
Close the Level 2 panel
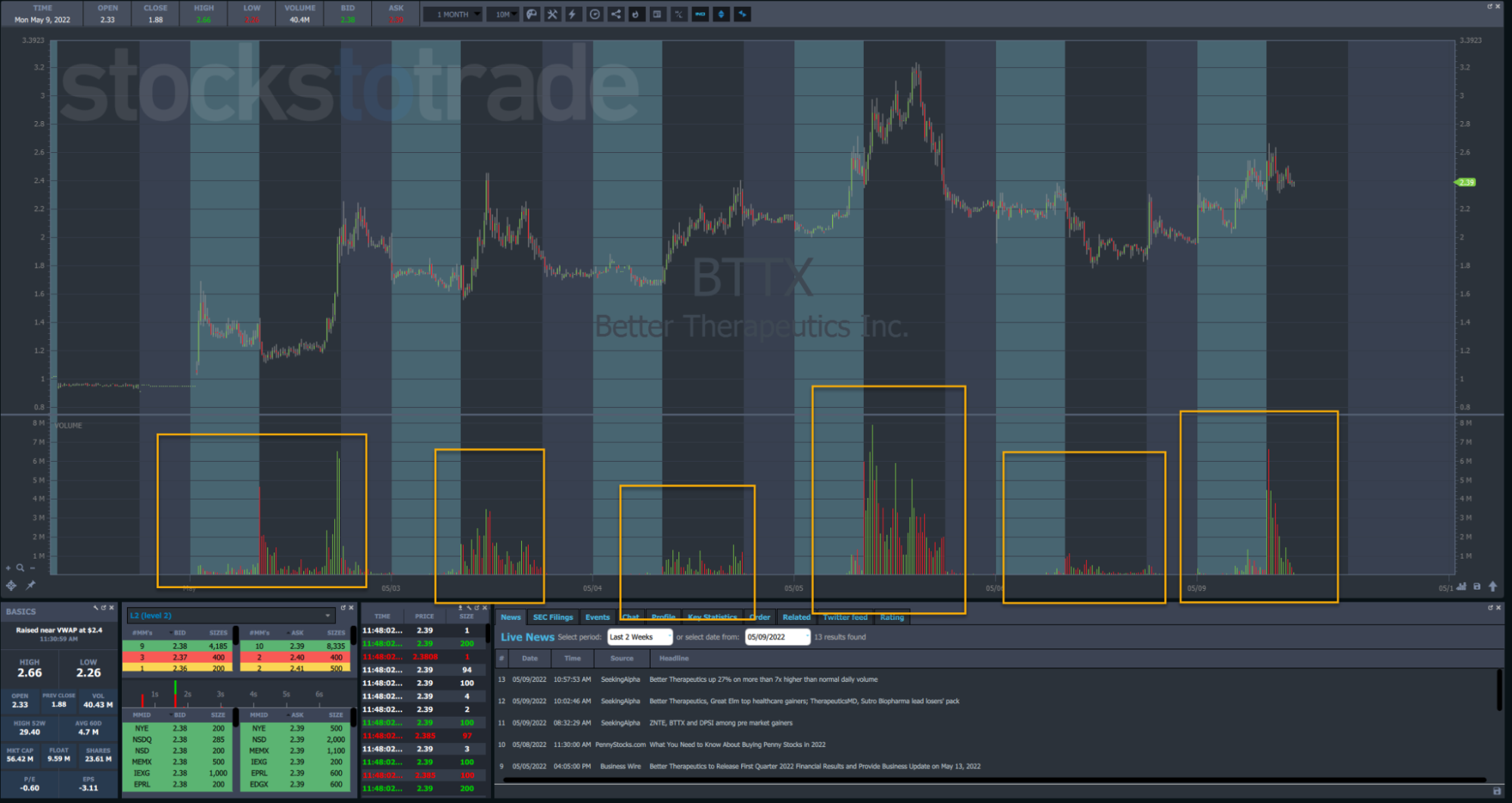click(x=351, y=608)
